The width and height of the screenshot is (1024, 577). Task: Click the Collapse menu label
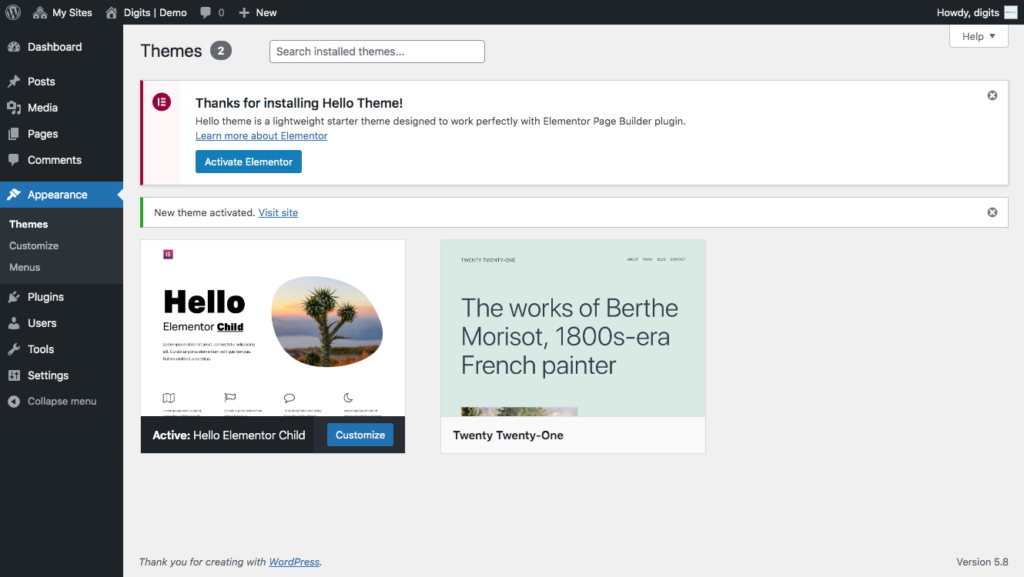(x=62, y=401)
